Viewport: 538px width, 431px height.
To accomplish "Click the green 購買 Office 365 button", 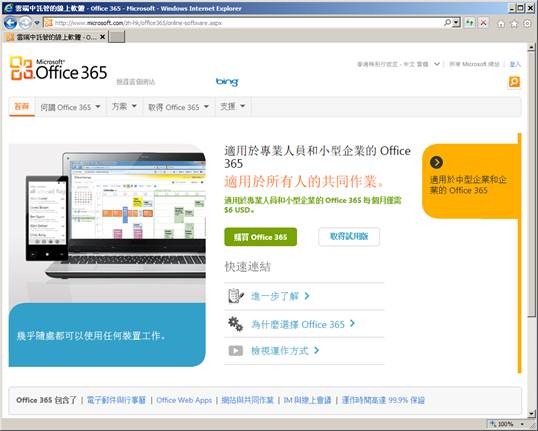I will [x=260, y=237].
